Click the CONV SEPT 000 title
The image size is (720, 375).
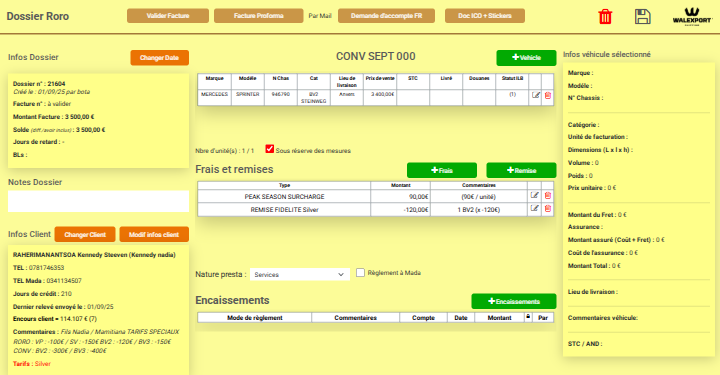pos(376,56)
